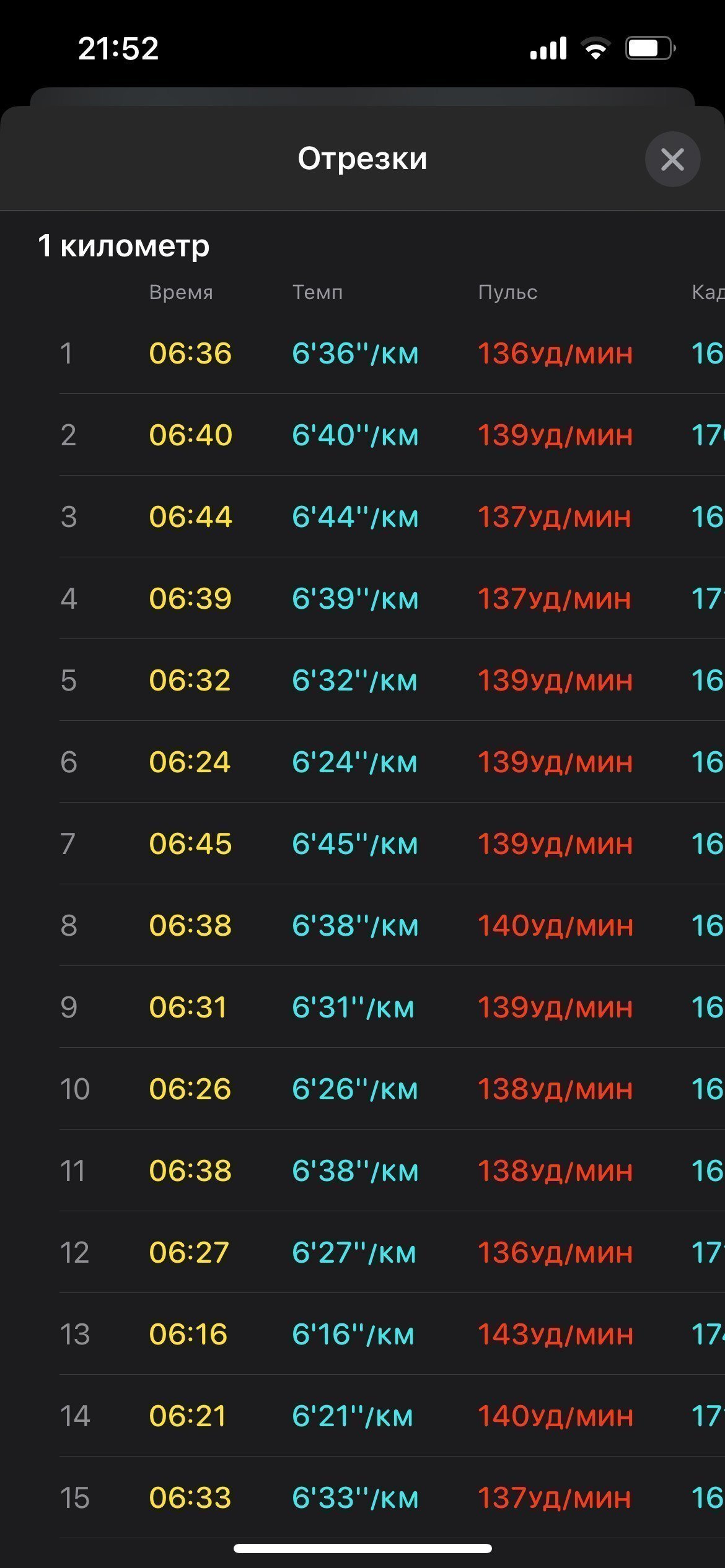Select split 10 time 06:26
Image resolution: width=725 pixels, height=1568 pixels.
coord(190,1089)
